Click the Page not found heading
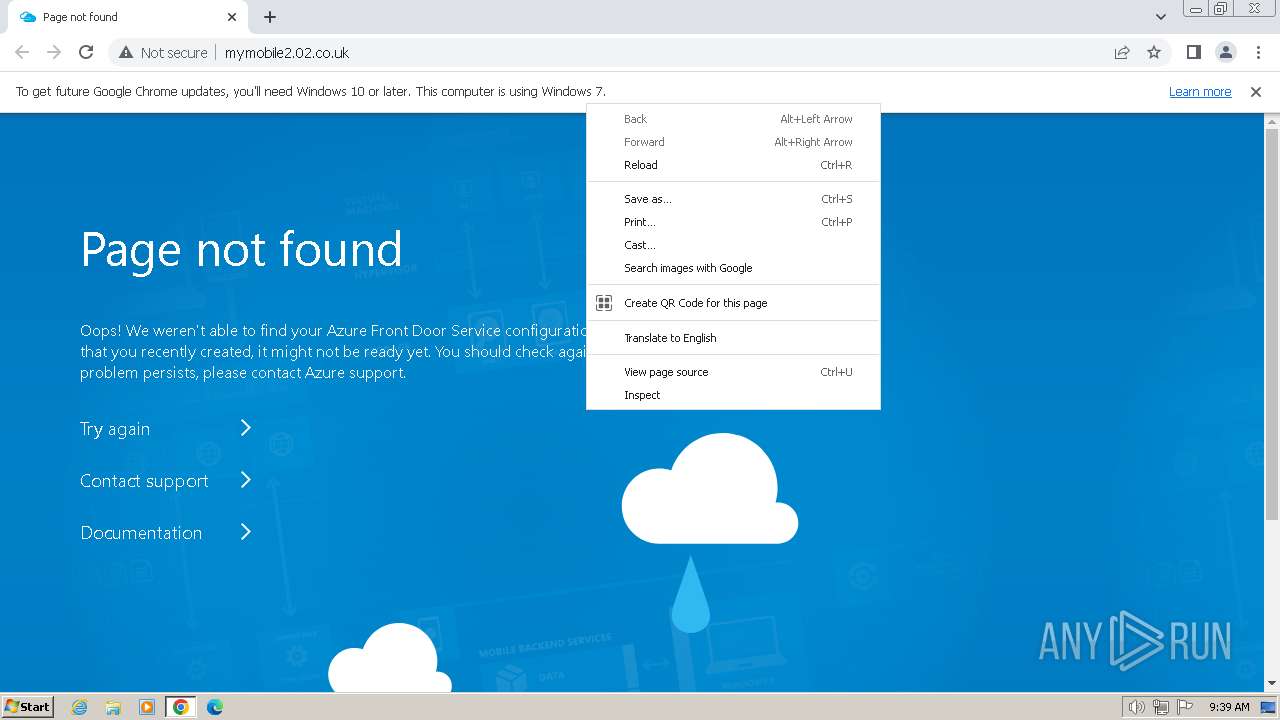Screen dimensions: 1280x720 click(241, 249)
